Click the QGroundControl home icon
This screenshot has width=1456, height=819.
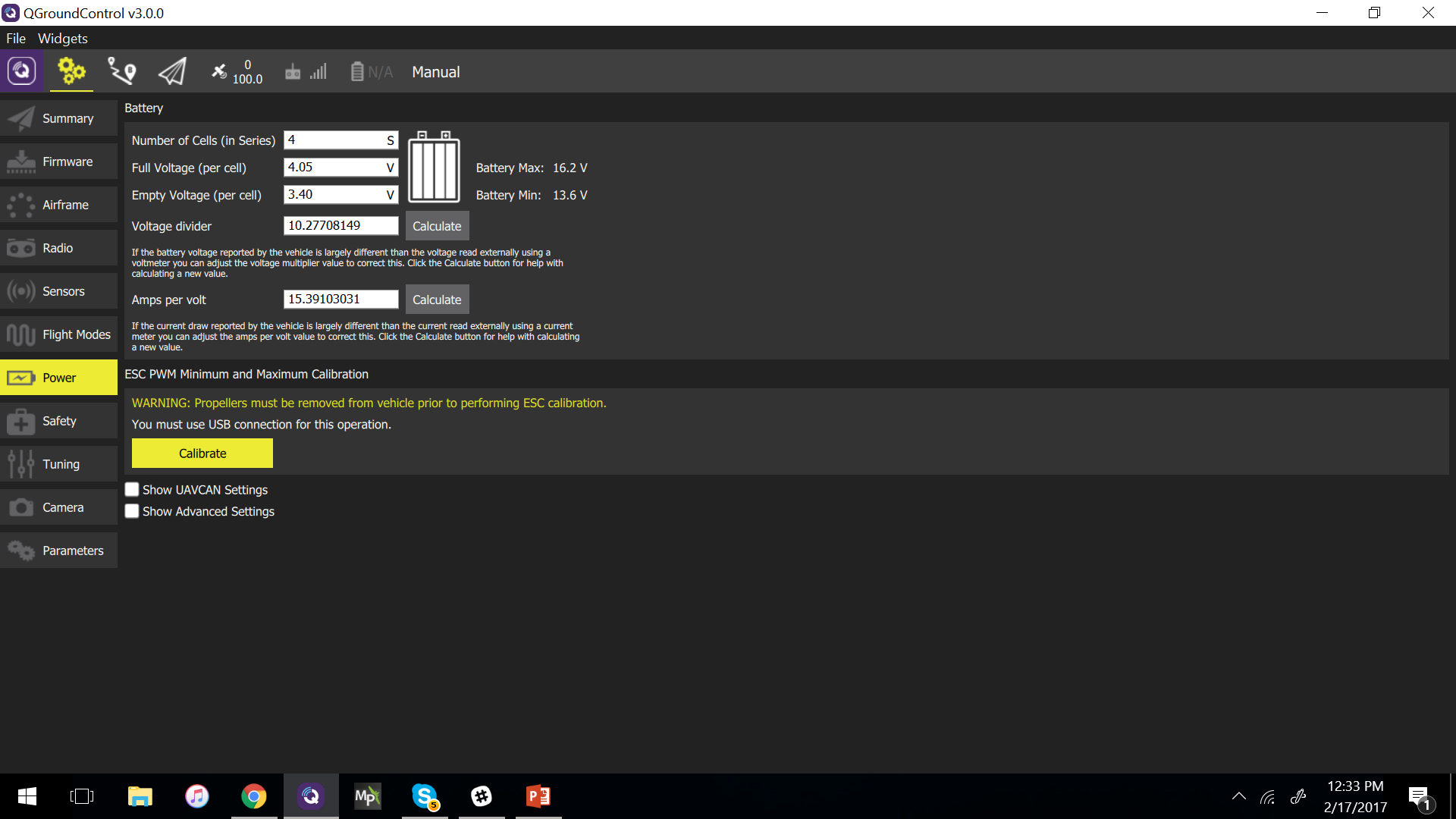tap(21, 72)
